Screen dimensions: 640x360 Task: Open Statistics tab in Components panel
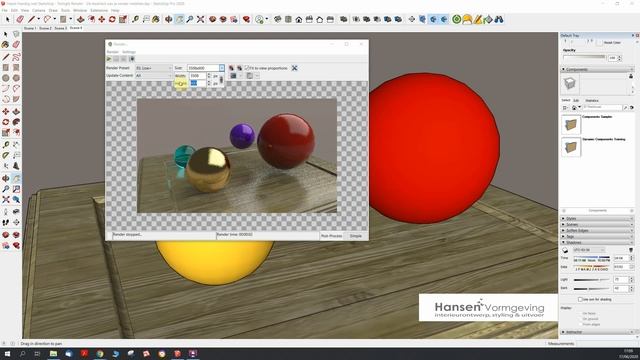(592, 100)
